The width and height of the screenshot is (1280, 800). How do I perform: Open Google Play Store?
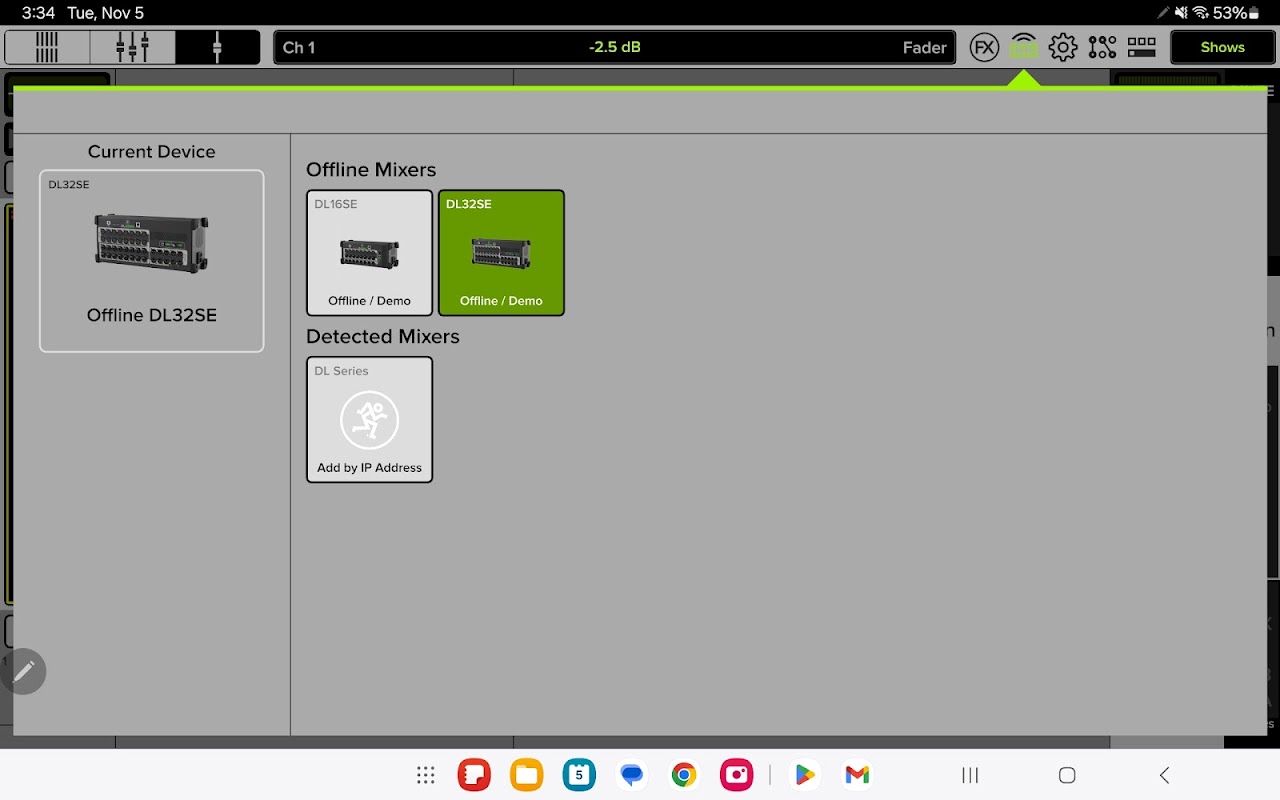[804, 775]
